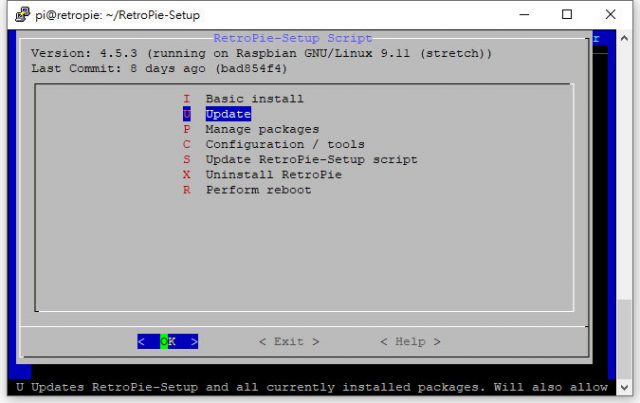The height and width of the screenshot is (403, 640).
Task: Select Update RetroPie-Setup script entry
Action: tap(311, 160)
